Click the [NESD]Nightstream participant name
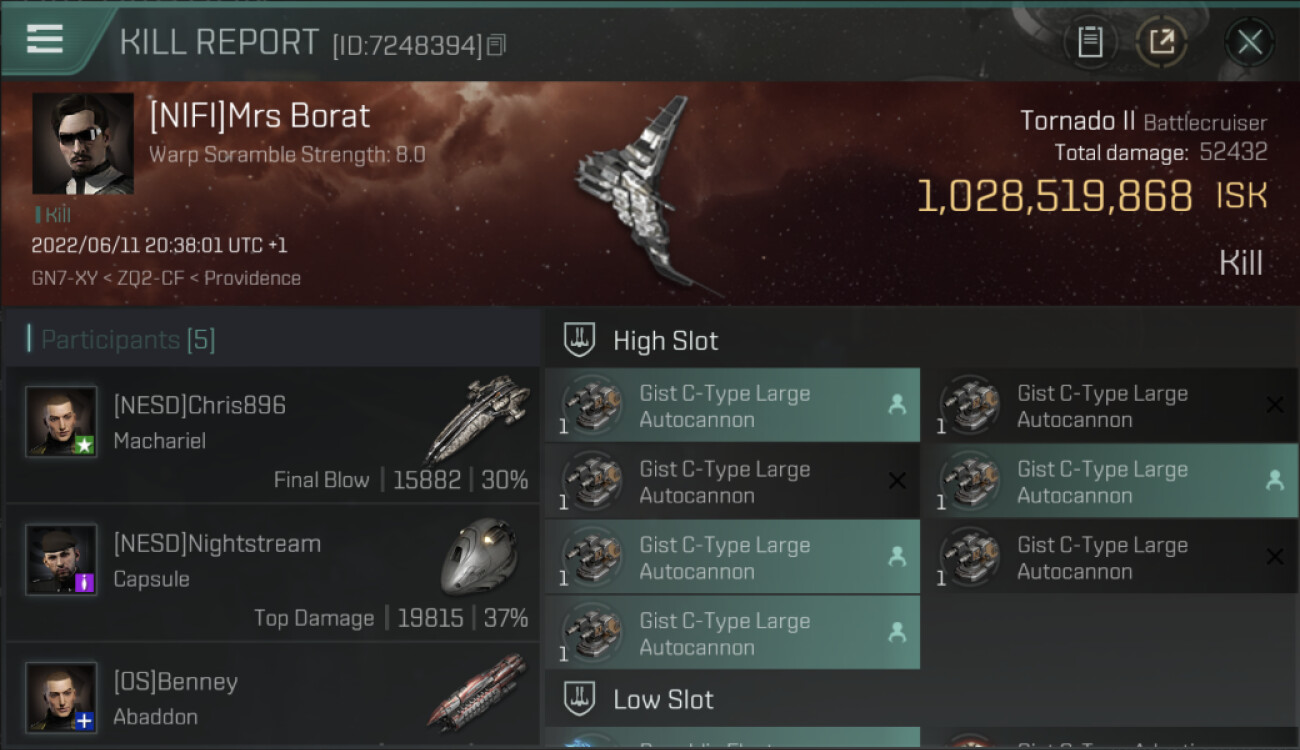 (217, 544)
